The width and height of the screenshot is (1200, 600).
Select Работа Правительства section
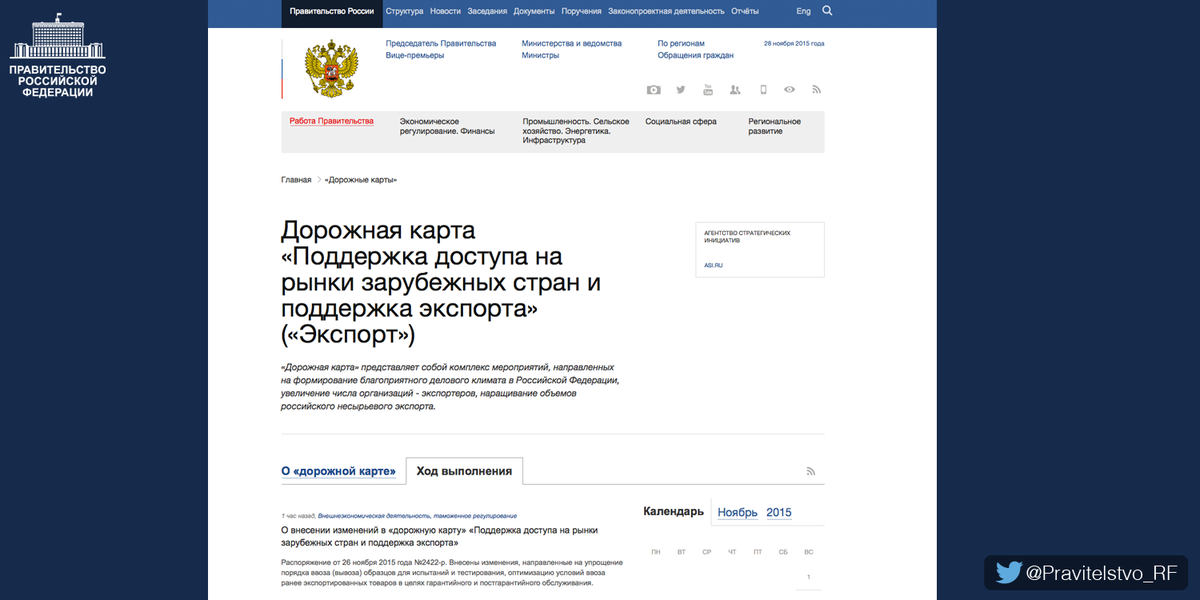click(331, 121)
